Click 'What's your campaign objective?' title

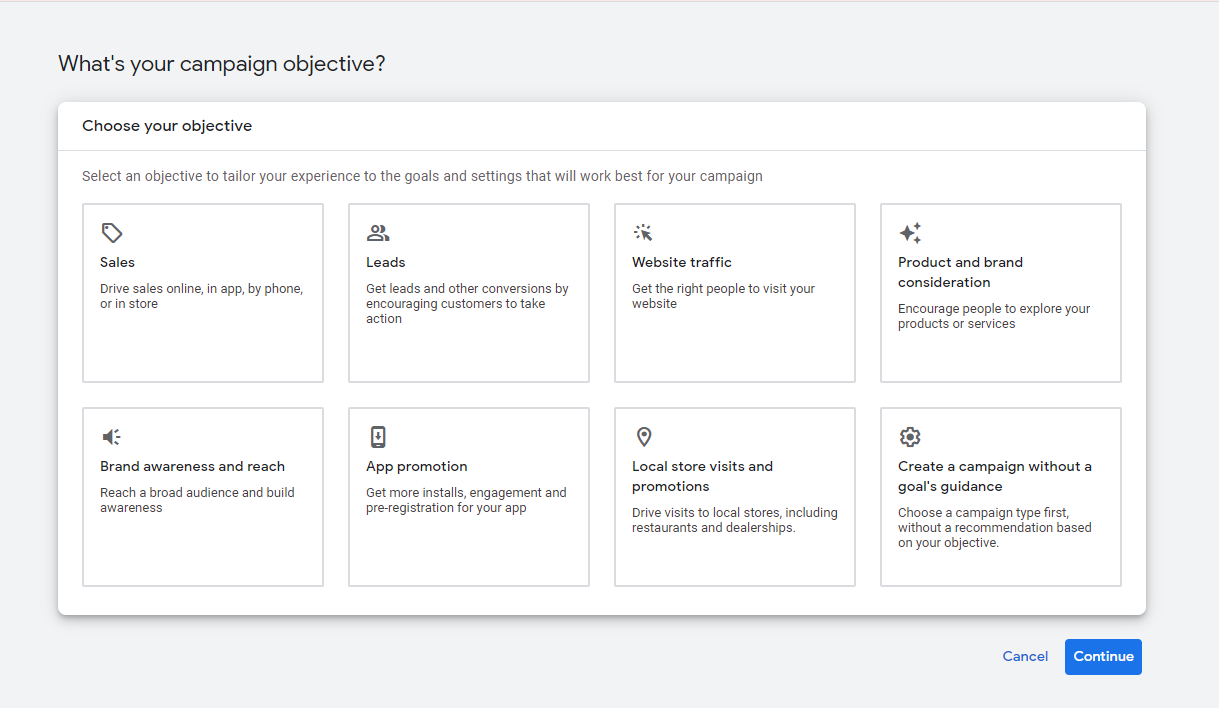(x=222, y=64)
